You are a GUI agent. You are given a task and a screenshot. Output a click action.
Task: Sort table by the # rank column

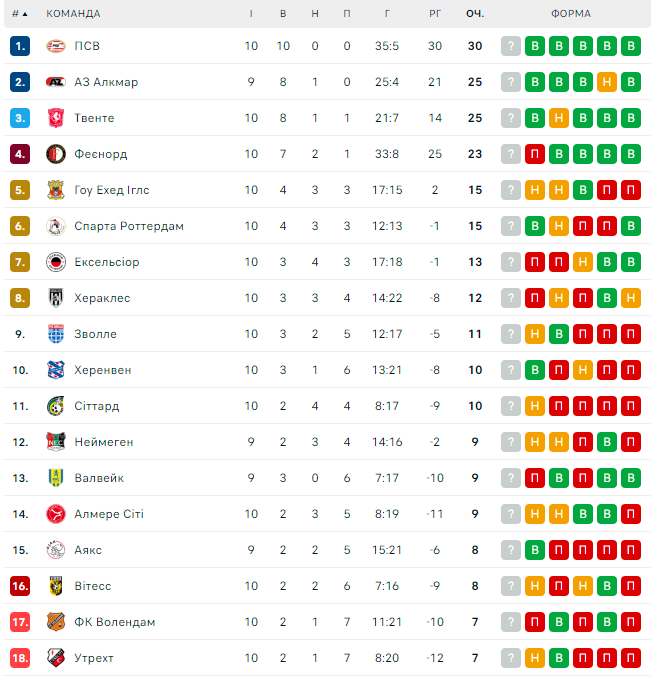(x=19, y=14)
